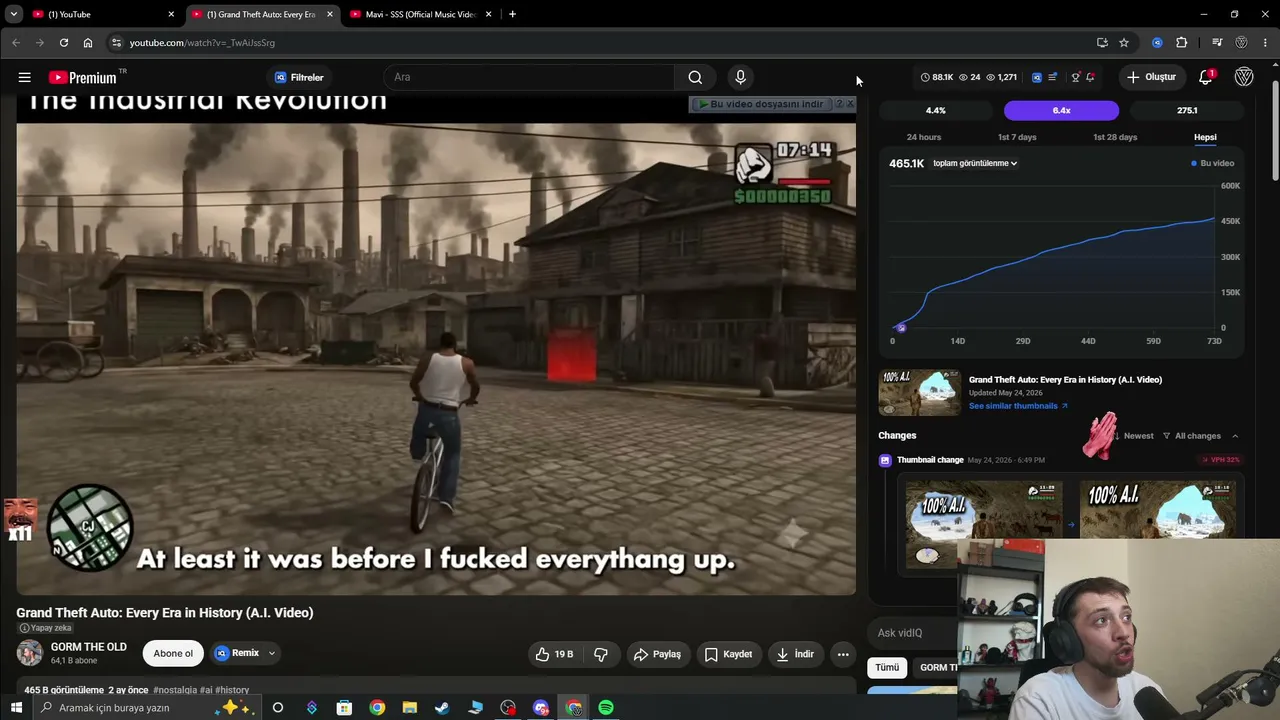1280x720 pixels.
Task: Open the search tabs dropdown arrow
Action: pyautogui.click(x=14, y=14)
